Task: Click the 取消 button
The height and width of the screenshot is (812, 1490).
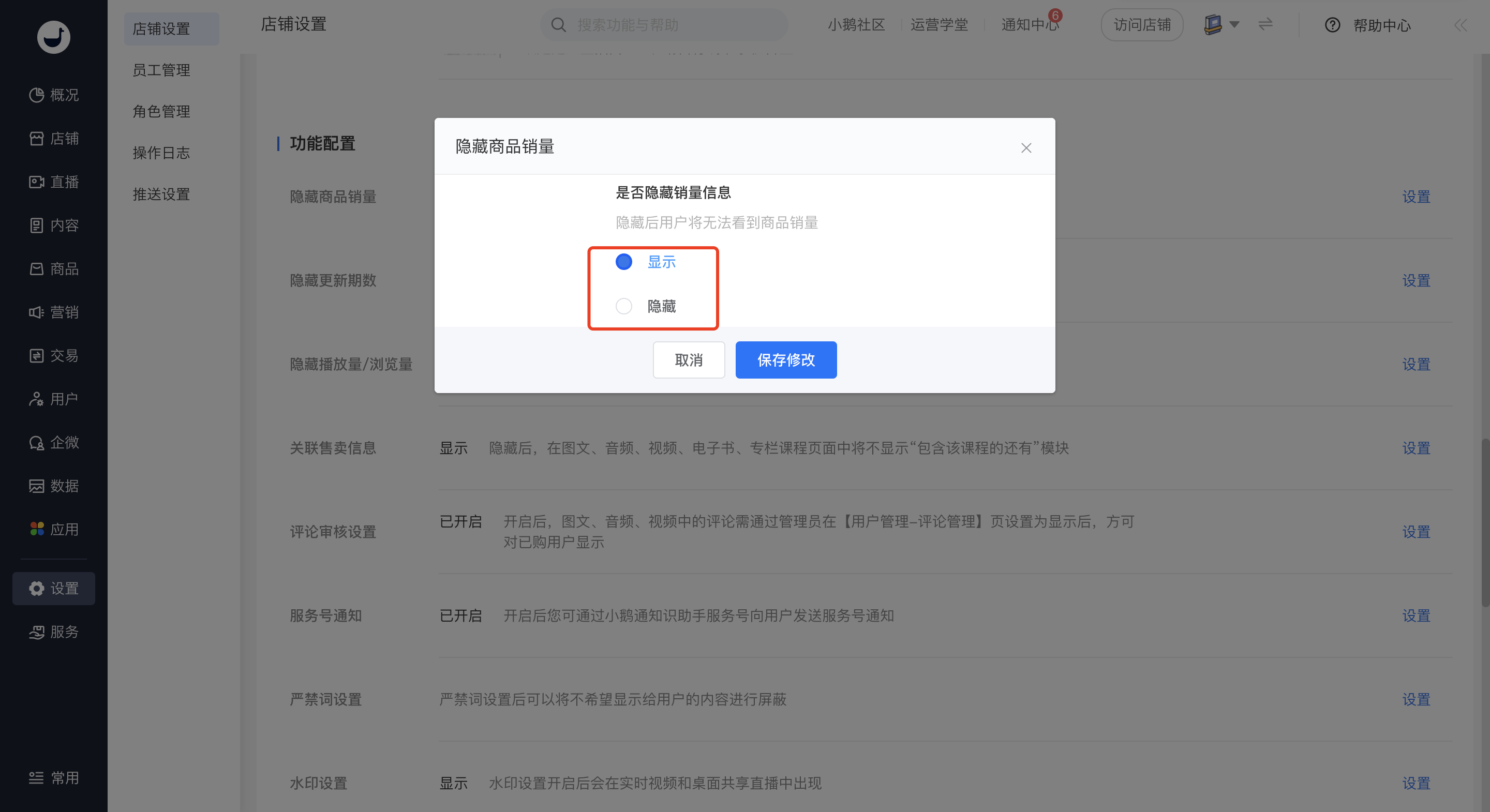Action: tap(689, 360)
